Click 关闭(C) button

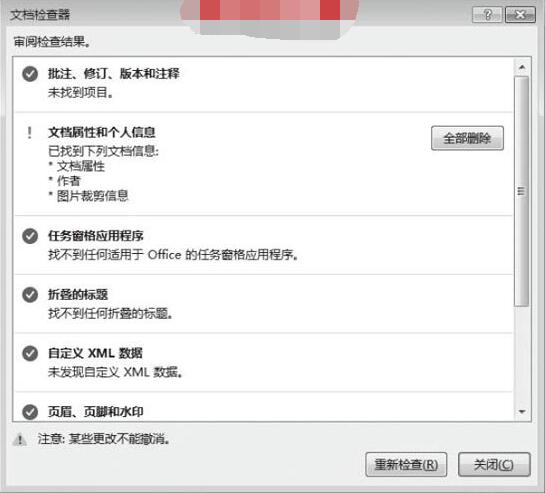click(x=494, y=464)
